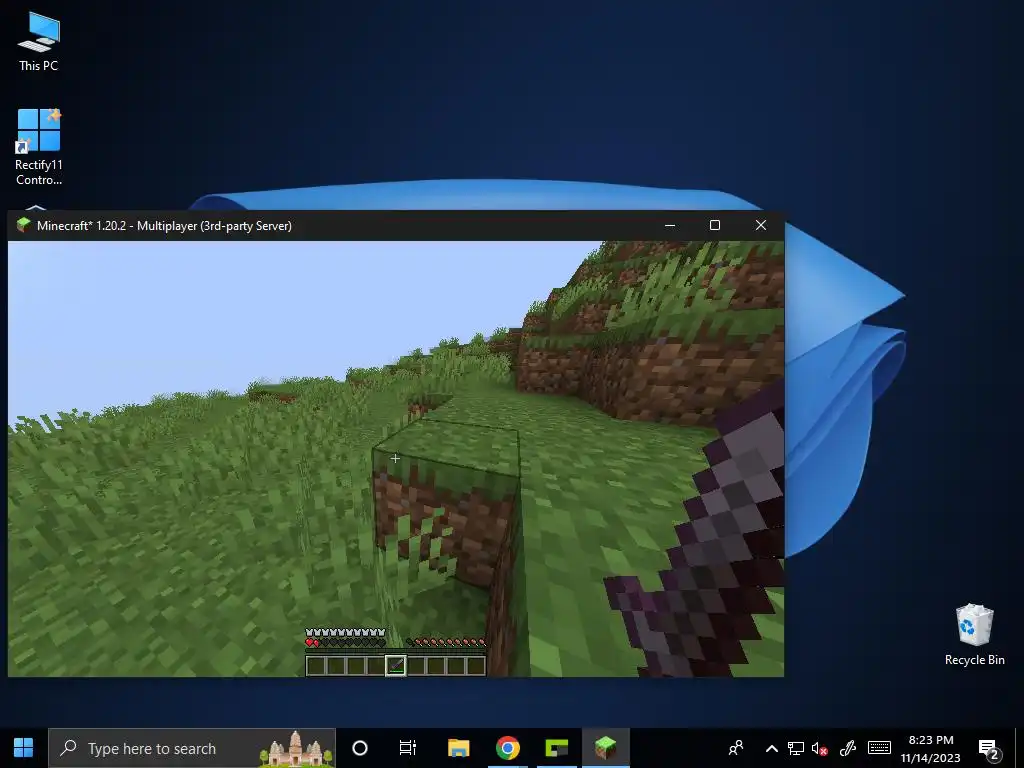Show hidden system tray icons
This screenshot has width=1024, height=768.
[x=771, y=748]
